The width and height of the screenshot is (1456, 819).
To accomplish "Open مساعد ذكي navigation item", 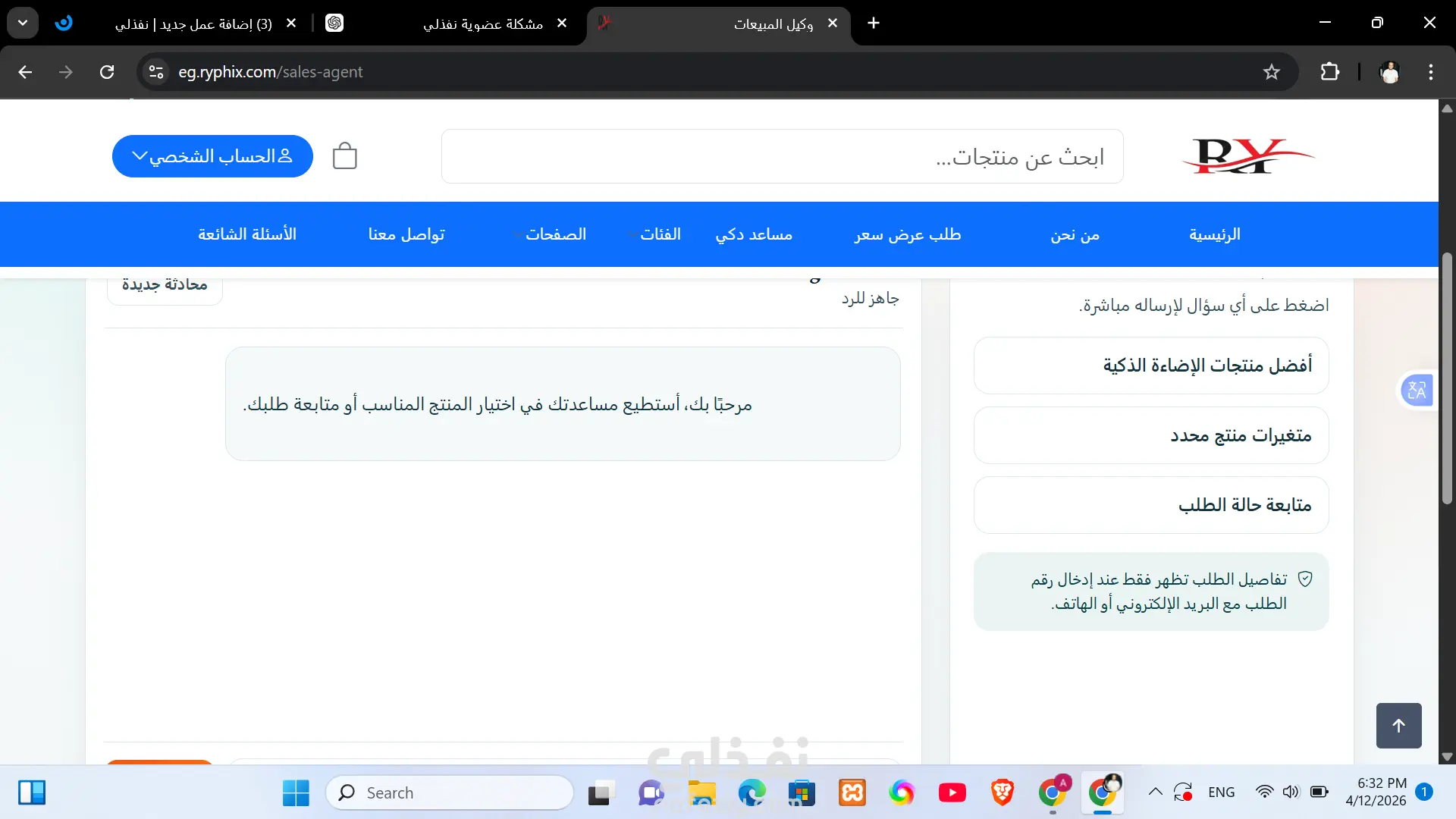I will coord(753,234).
